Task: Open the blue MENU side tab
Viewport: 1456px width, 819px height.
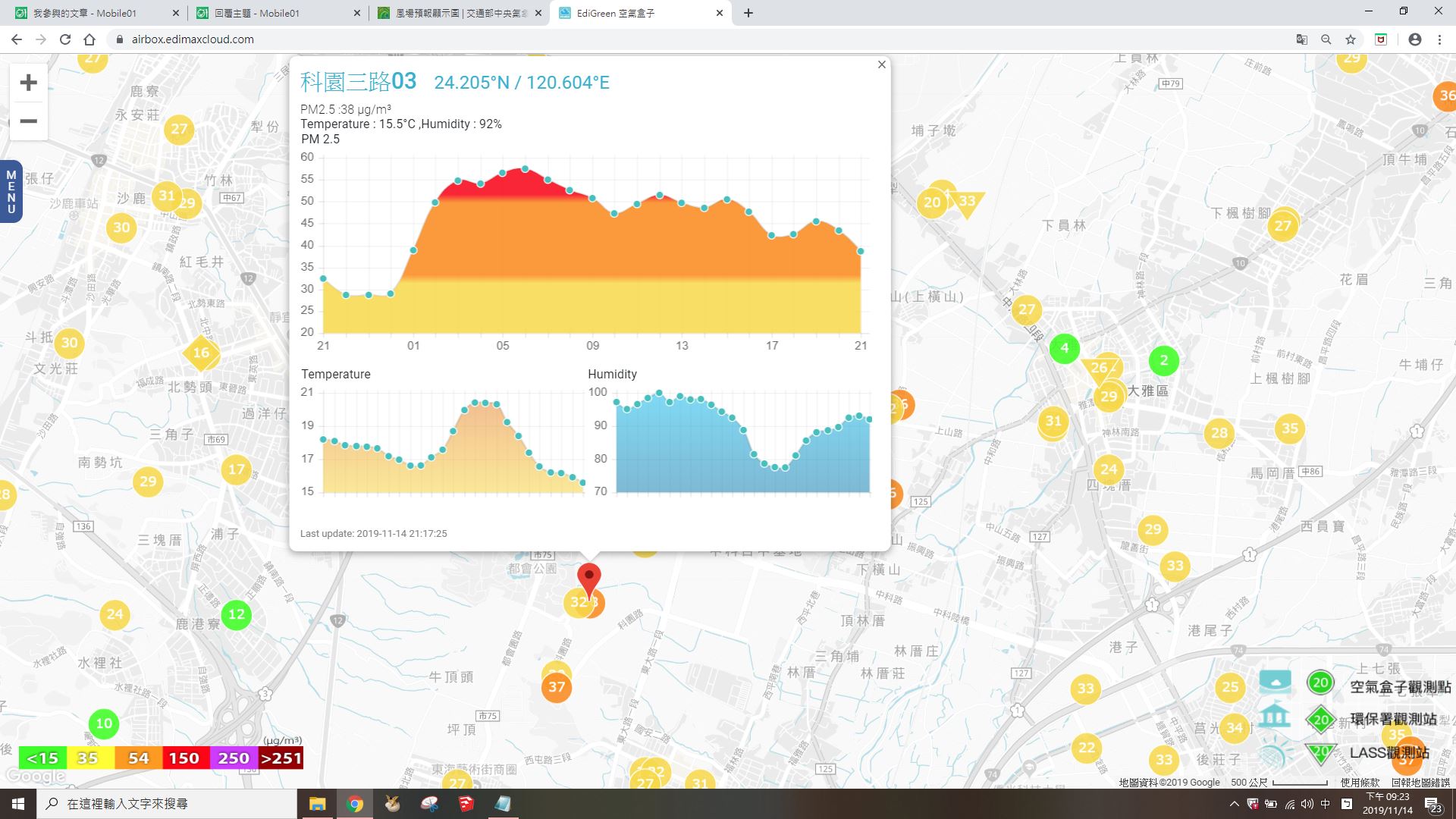Action: pyautogui.click(x=11, y=191)
